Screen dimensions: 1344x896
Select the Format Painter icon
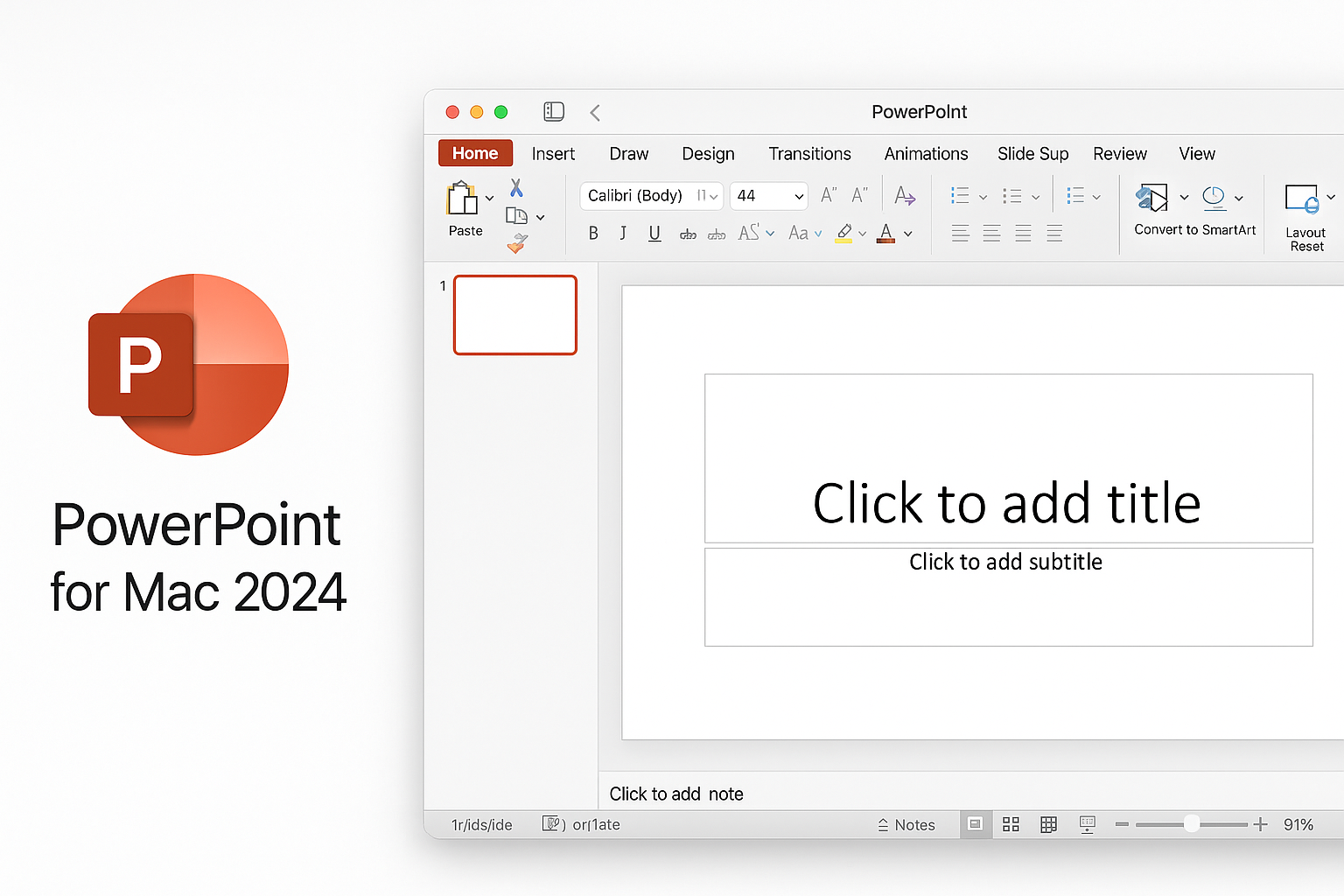518,244
